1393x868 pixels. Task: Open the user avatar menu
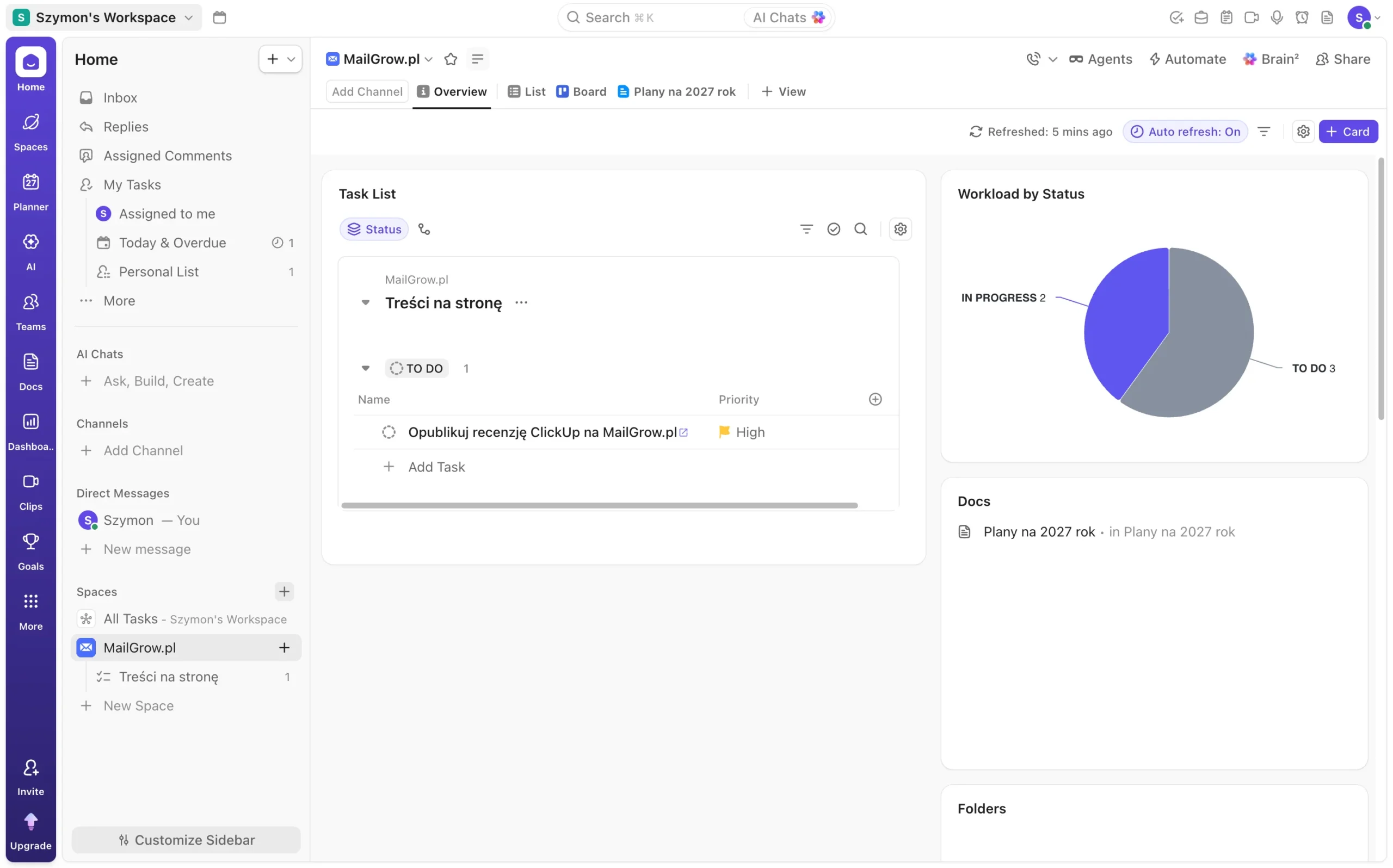[x=1363, y=17]
